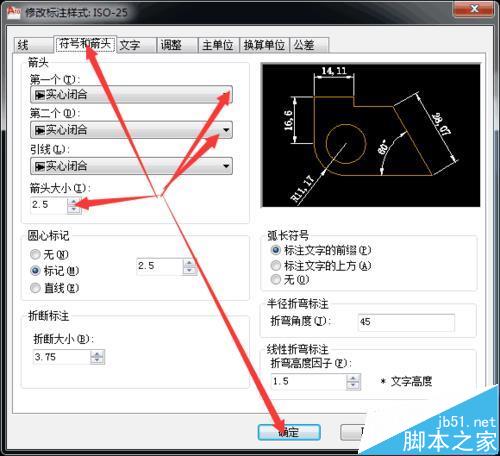The image size is (500, 456).
Task: Open the 文字 tab
Action: tap(137, 45)
